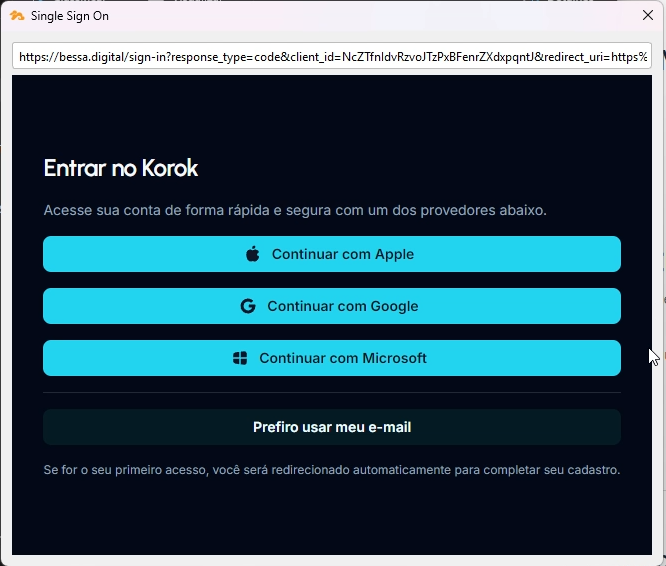Continue with Microsoft sign-in

332,358
